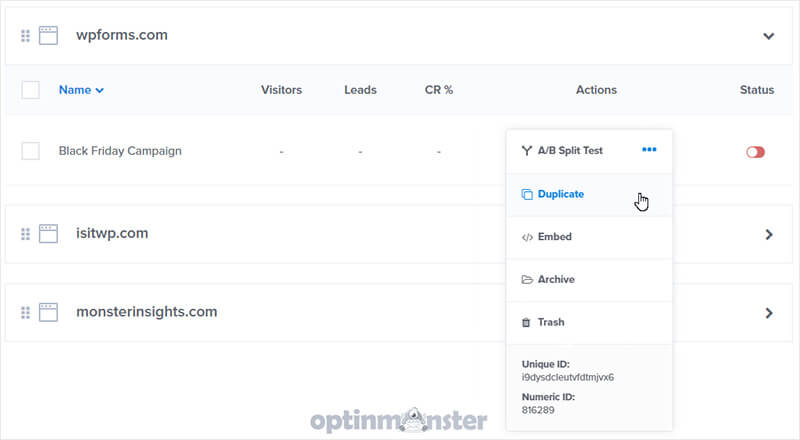
Task: Toggle the Black Friday Campaign status switch
Action: coord(755,152)
